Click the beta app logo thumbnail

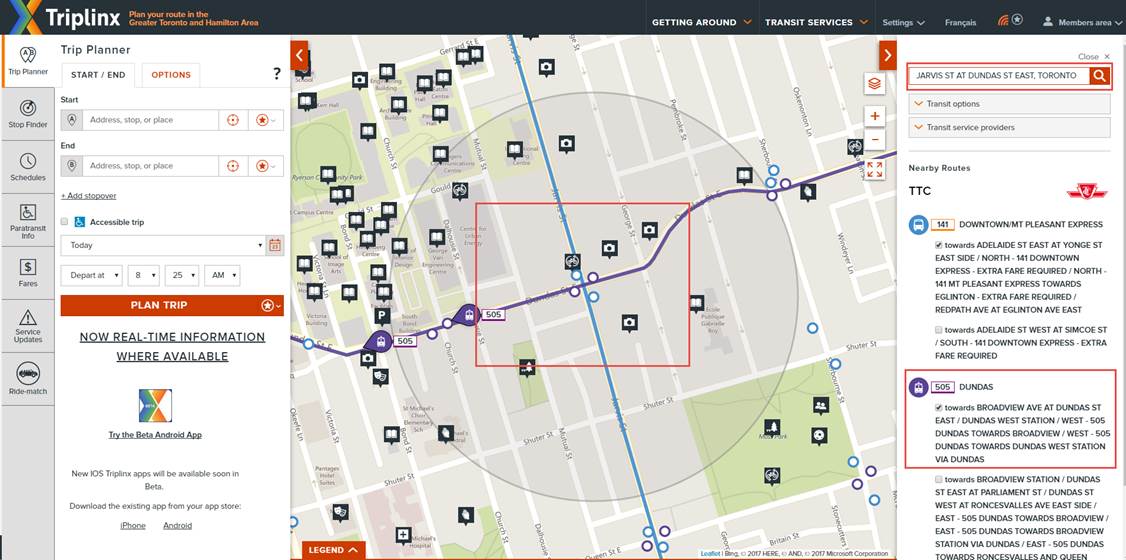click(155, 406)
